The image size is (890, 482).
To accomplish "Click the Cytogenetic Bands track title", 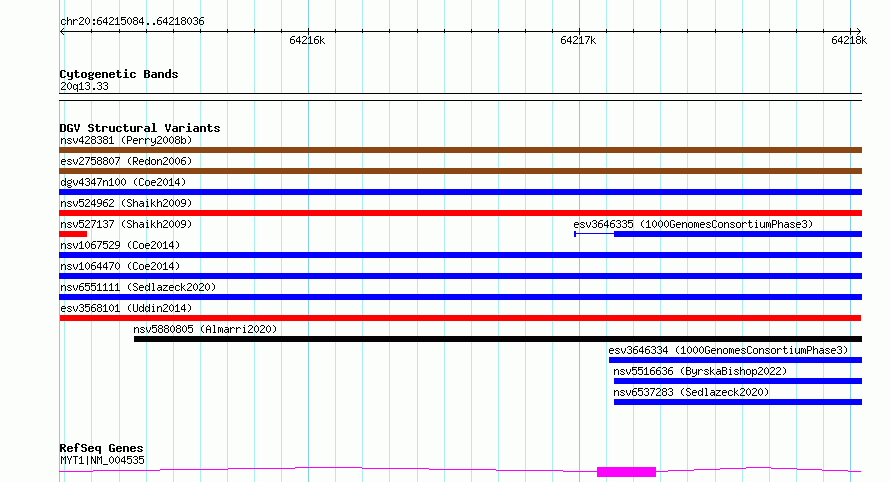I will 119,74.
